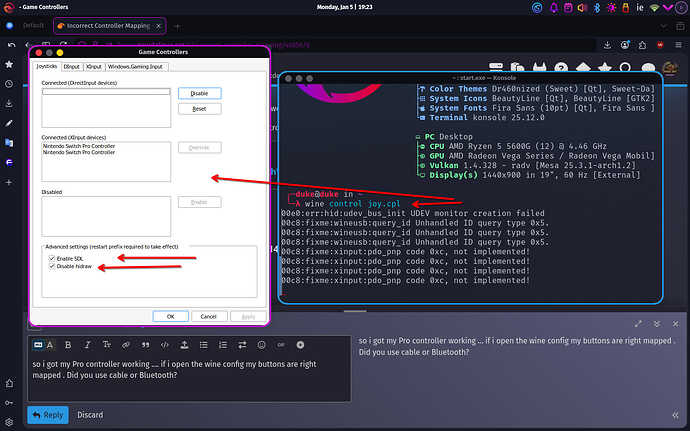Discard the reply draft
The width and height of the screenshot is (690, 431).
click(90, 414)
